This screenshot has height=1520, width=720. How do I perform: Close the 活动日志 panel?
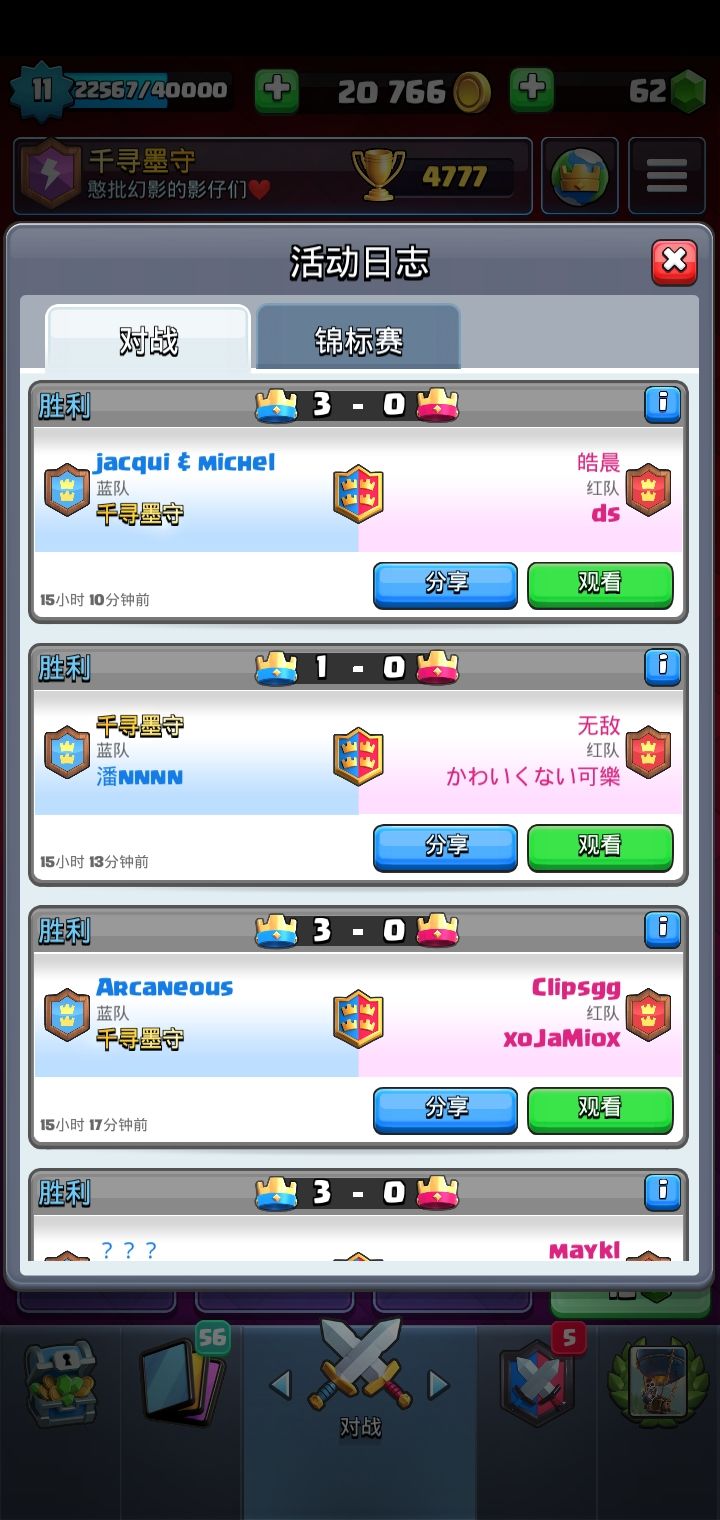click(x=675, y=262)
